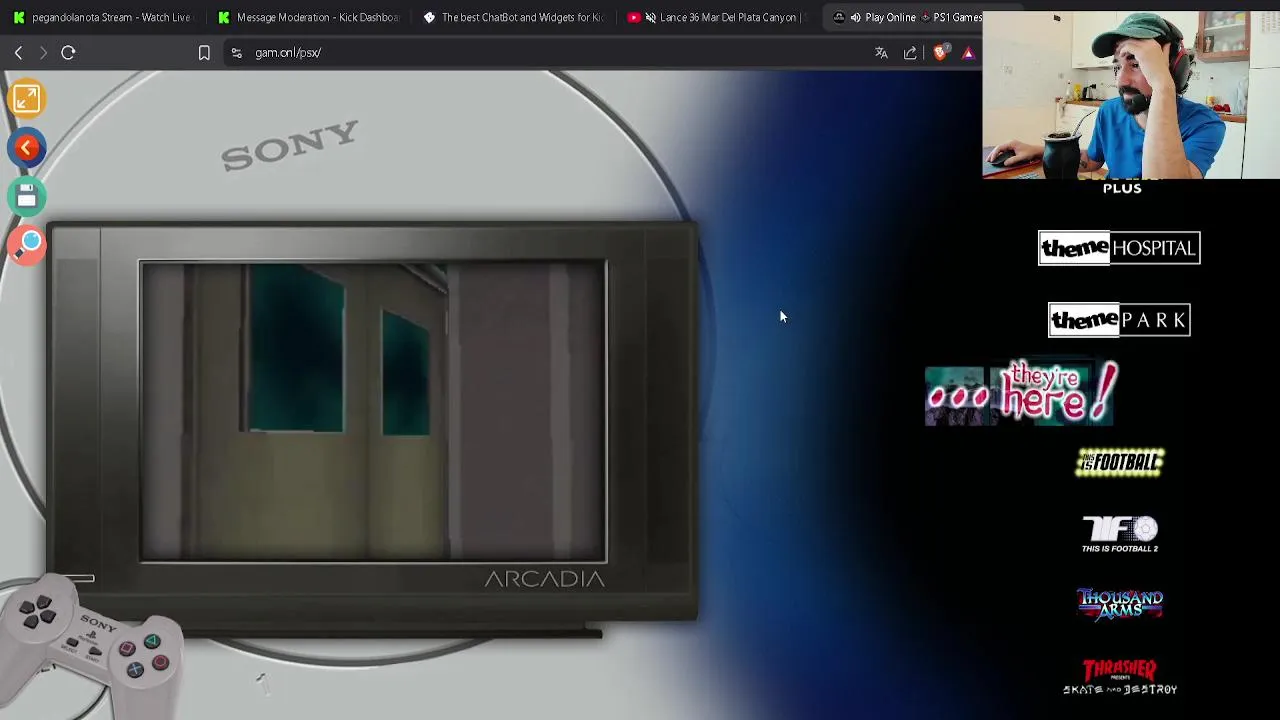Image resolution: width=1280 pixels, height=720 pixels.
Task: Open the Thousand Arms game
Action: point(1120,604)
